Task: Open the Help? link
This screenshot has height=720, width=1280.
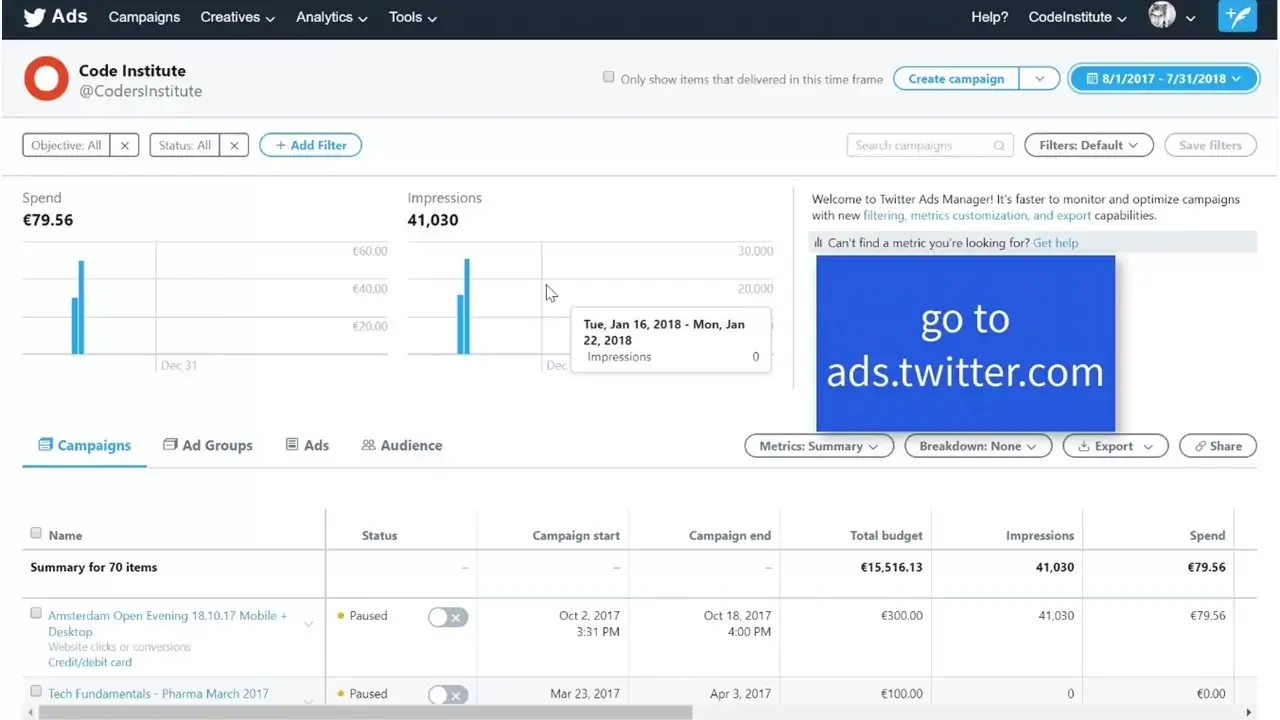Action: [x=990, y=17]
